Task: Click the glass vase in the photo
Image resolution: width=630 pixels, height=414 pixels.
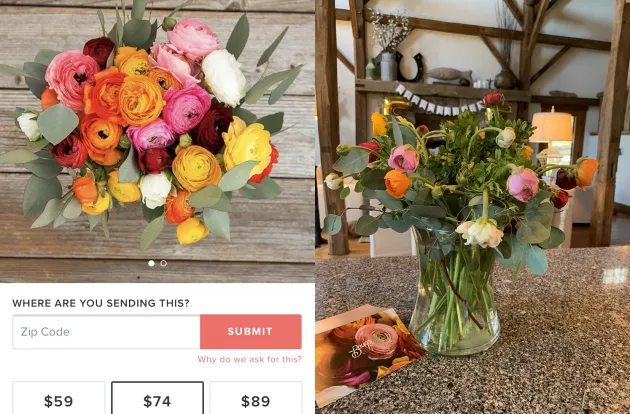Action: 455,293
